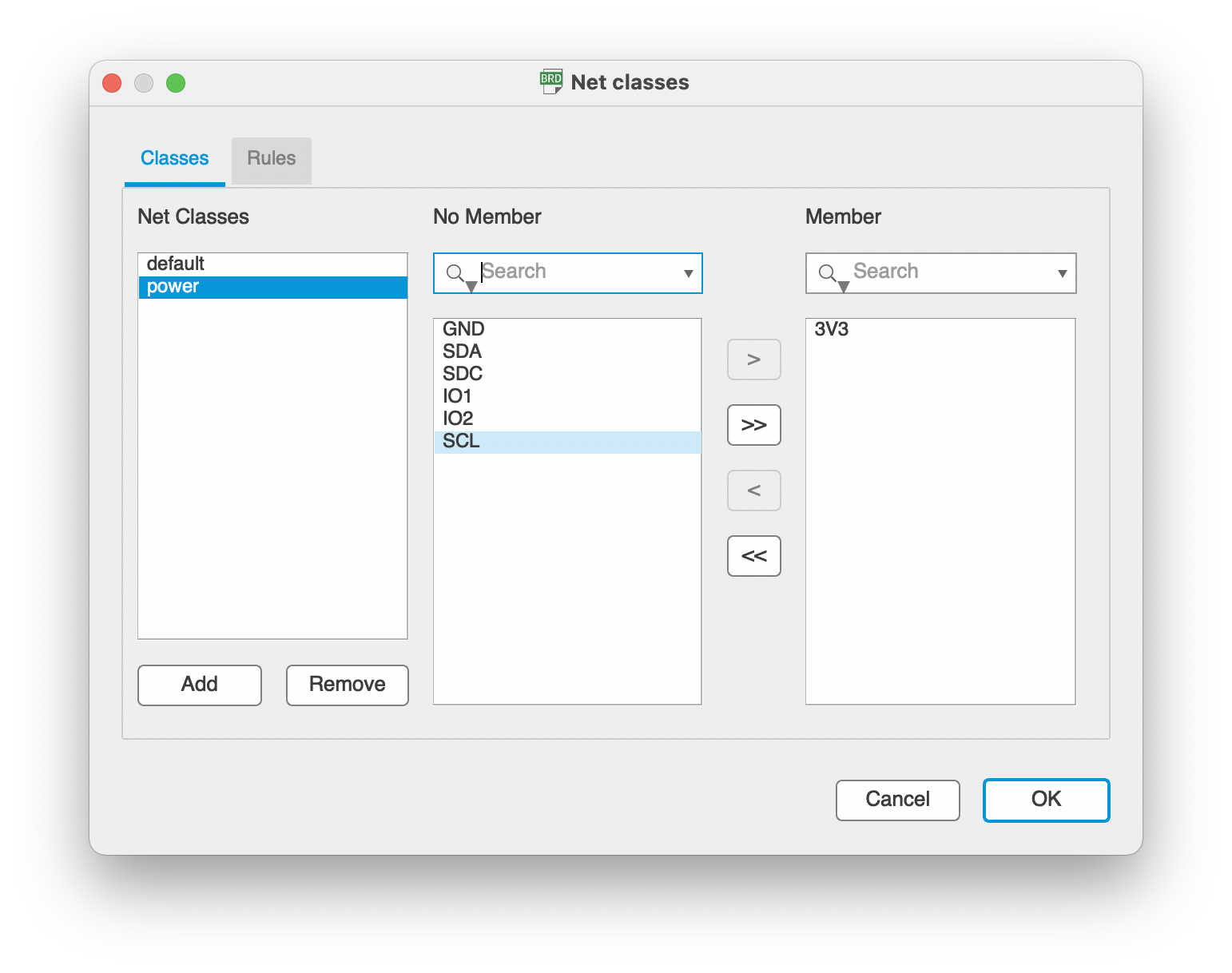Focus the Member search field
The image size is (1232, 973).
[940, 272]
